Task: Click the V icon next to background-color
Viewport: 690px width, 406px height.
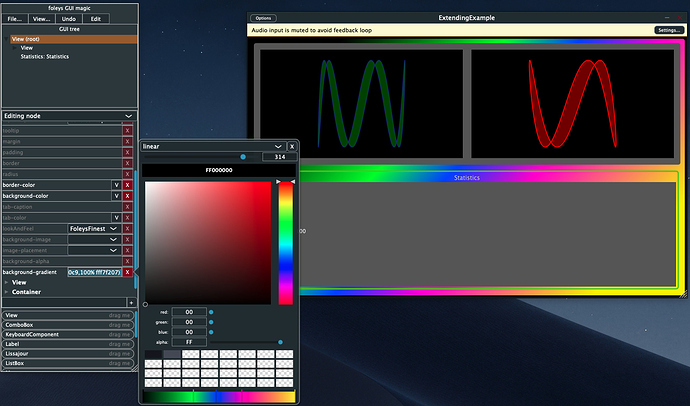Action: coord(116,196)
